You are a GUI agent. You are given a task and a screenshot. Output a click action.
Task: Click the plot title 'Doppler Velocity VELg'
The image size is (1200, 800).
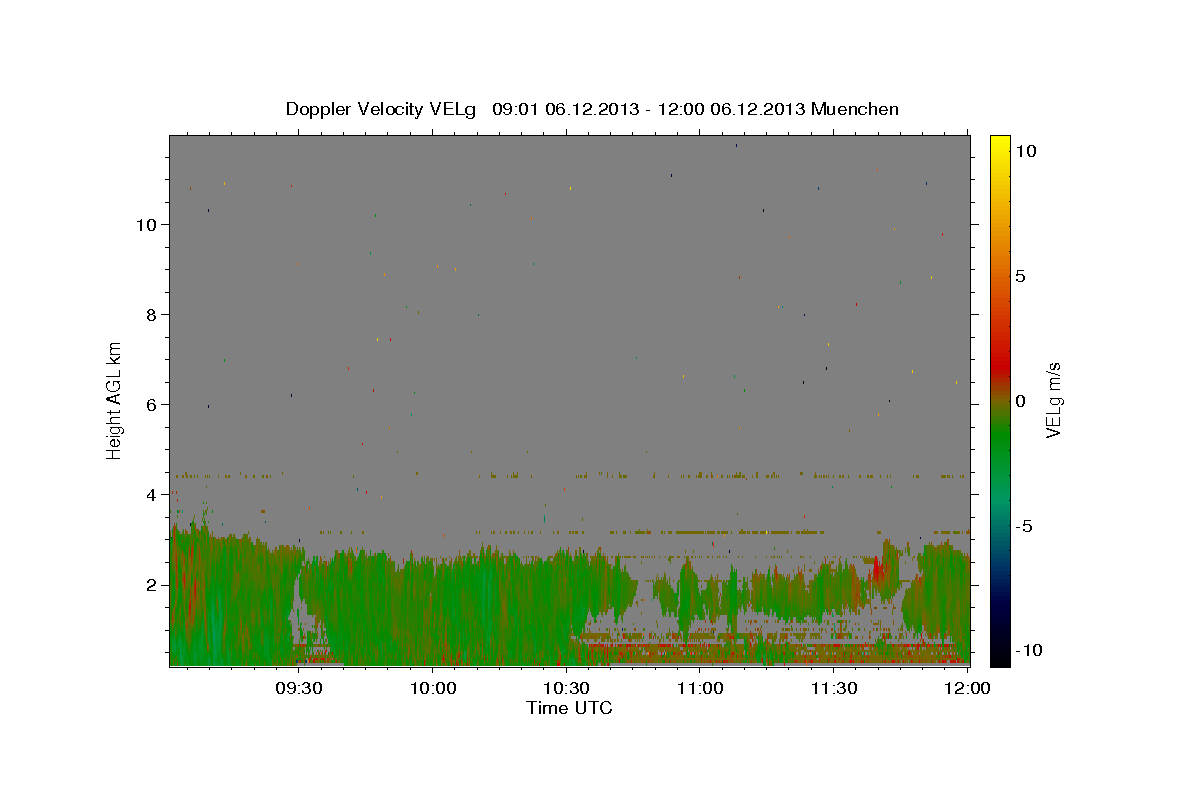pos(381,109)
